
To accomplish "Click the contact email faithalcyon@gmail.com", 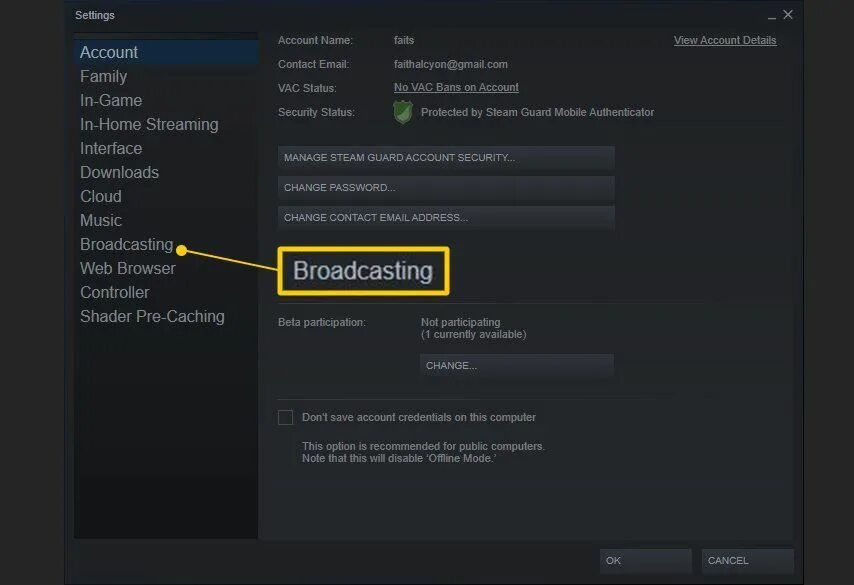I will coord(450,64).
